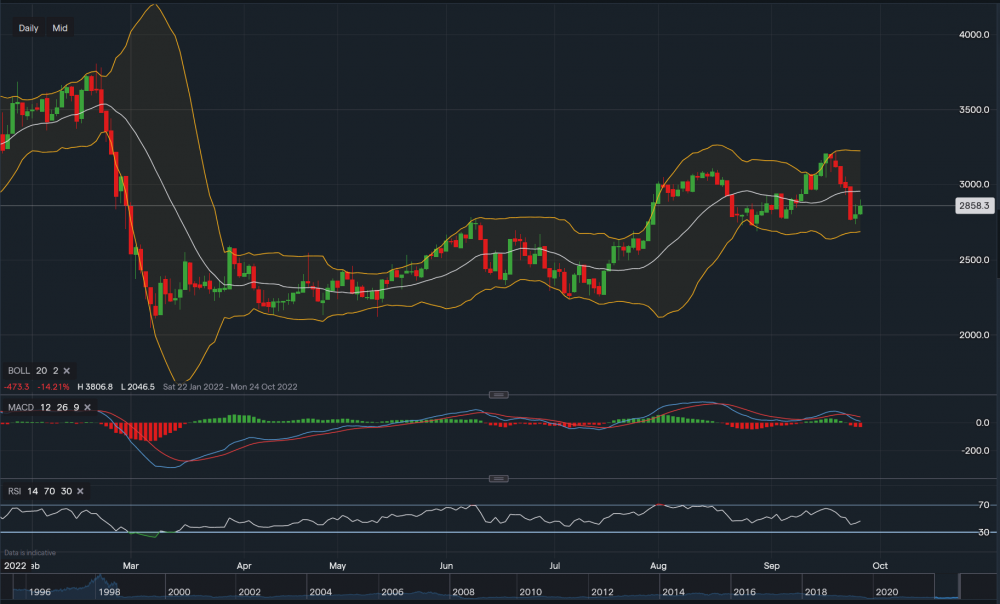The image size is (1000, 604).
Task: Open the Daily timeframe dropdown
Action: [x=28, y=28]
